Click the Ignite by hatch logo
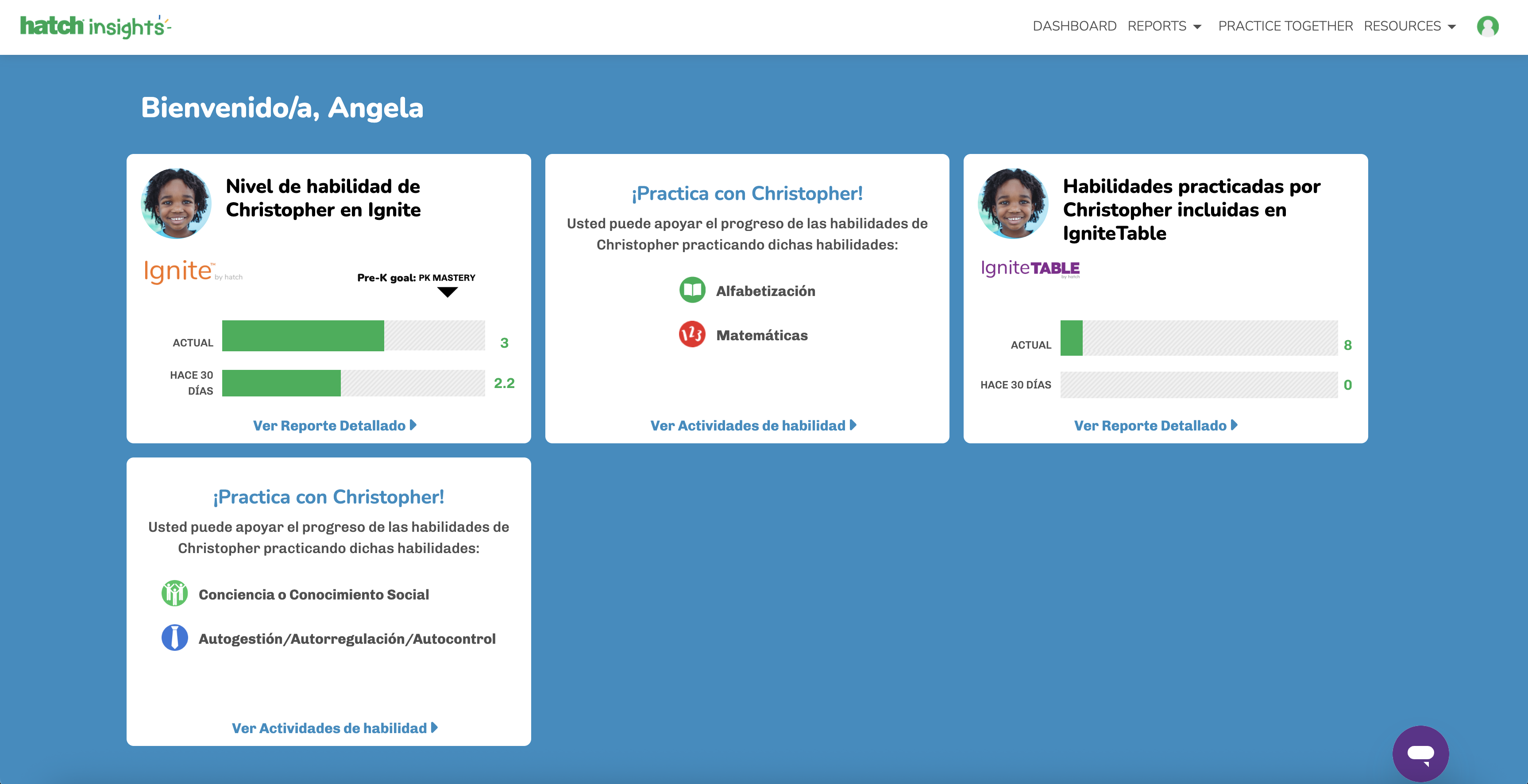This screenshot has height=784, width=1528. [193, 272]
